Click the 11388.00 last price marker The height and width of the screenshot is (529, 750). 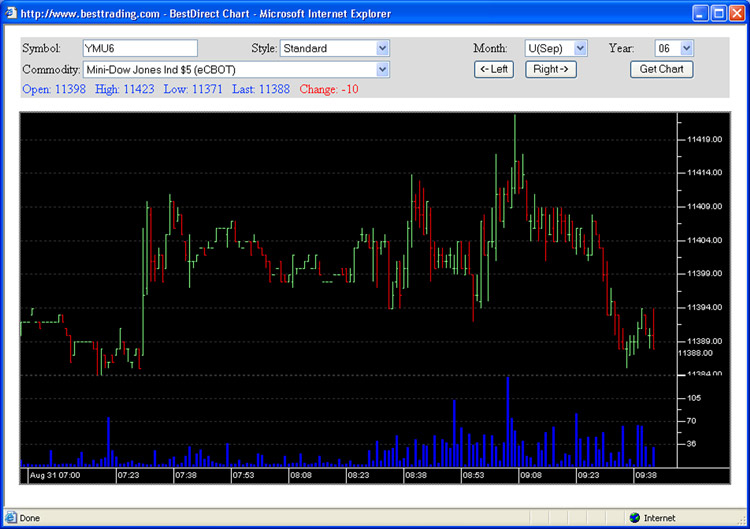tap(694, 353)
